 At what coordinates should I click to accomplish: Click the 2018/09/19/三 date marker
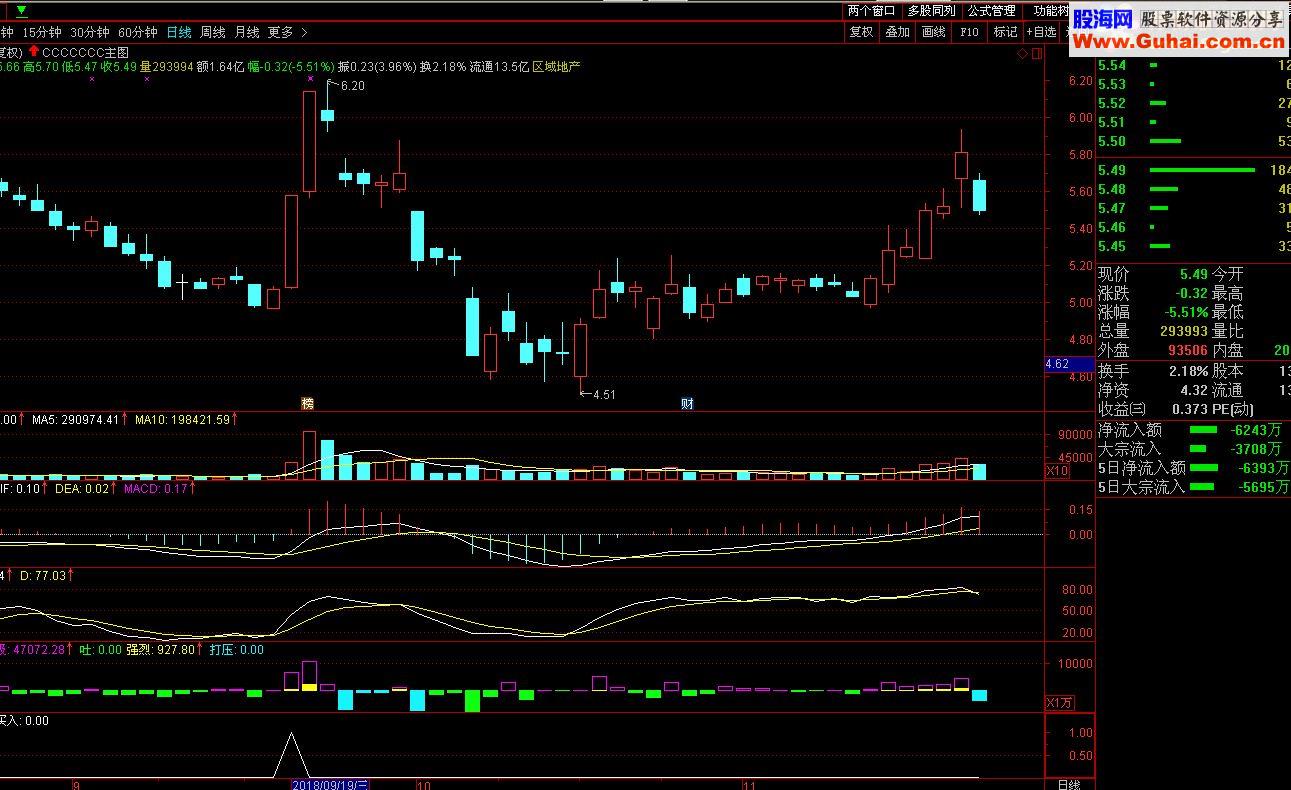331,785
